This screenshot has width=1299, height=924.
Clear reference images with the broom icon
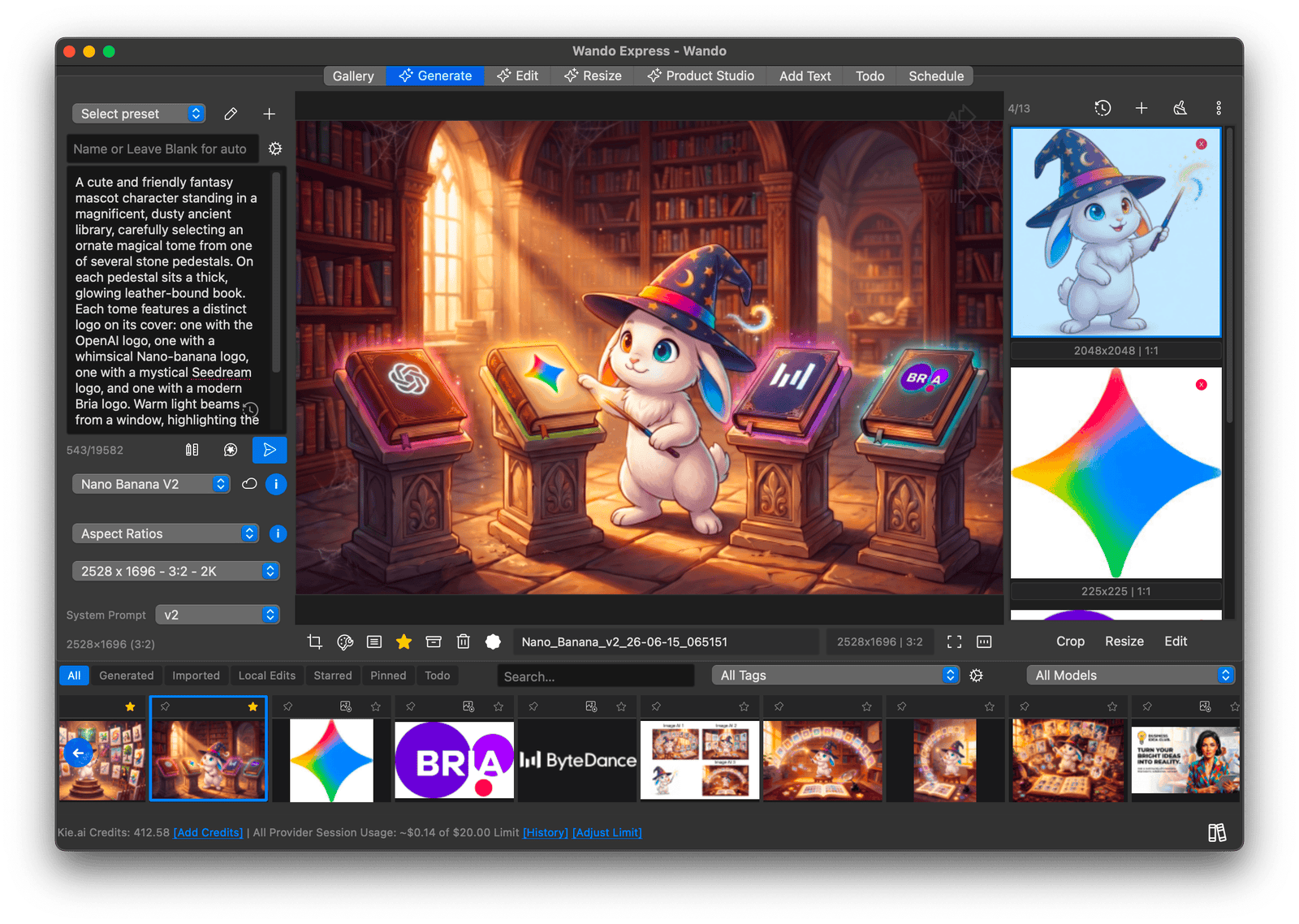[1180, 108]
